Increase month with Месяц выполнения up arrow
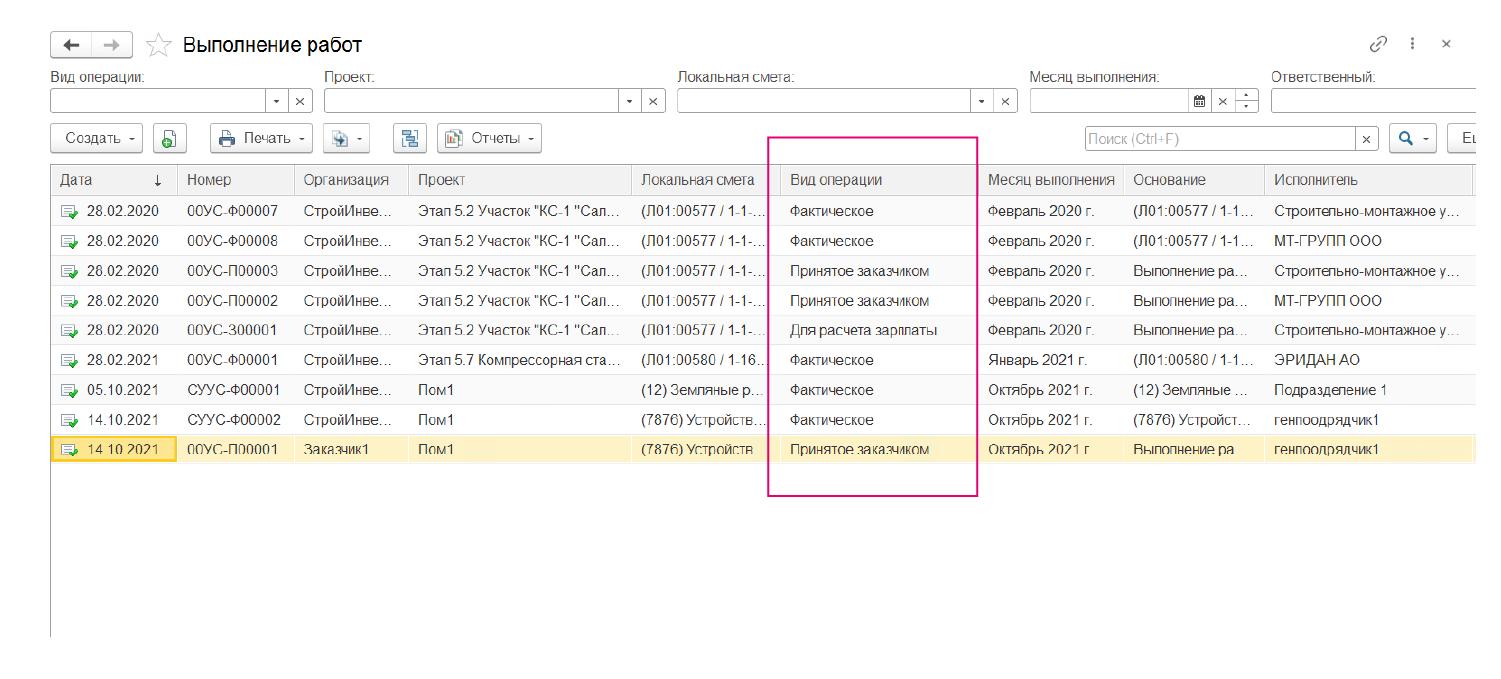1501x679 pixels. click(1246, 96)
